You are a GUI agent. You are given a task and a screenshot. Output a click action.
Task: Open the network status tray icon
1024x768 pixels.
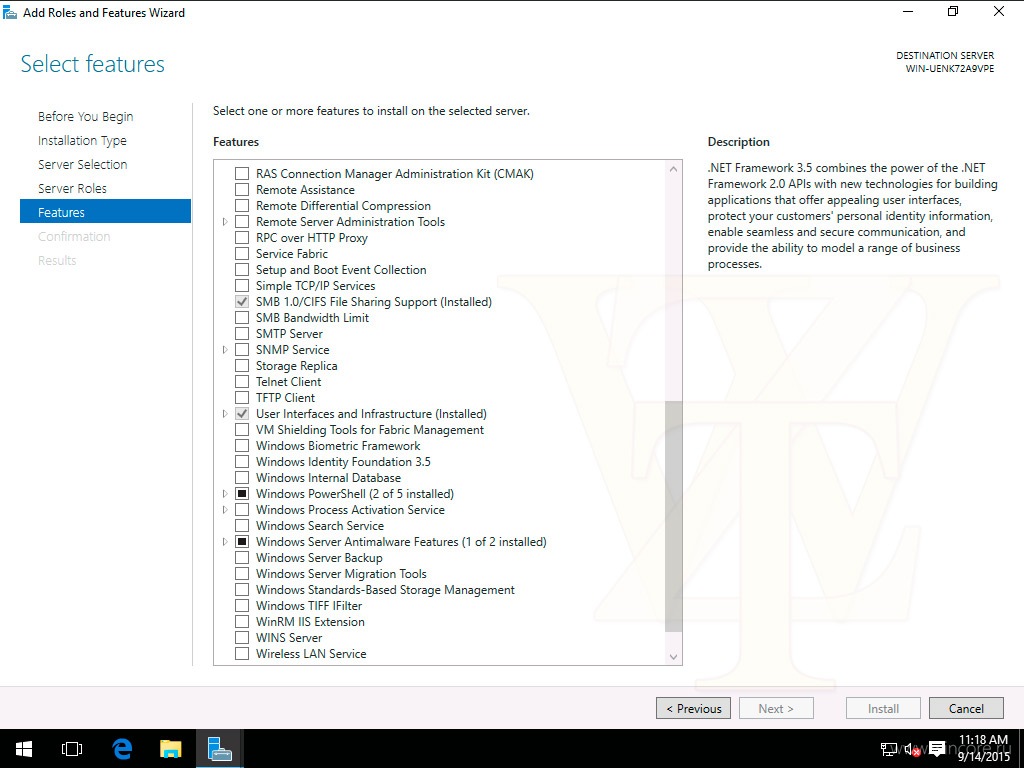point(888,749)
